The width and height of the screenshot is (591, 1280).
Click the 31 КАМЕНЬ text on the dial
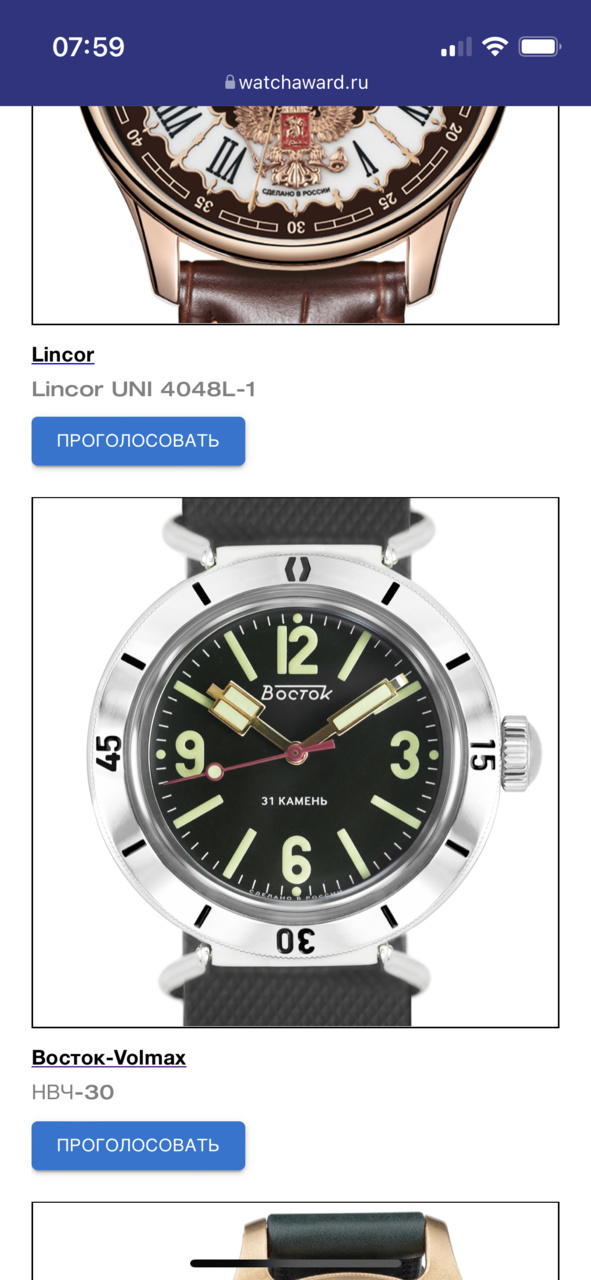[x=294, y=801]
